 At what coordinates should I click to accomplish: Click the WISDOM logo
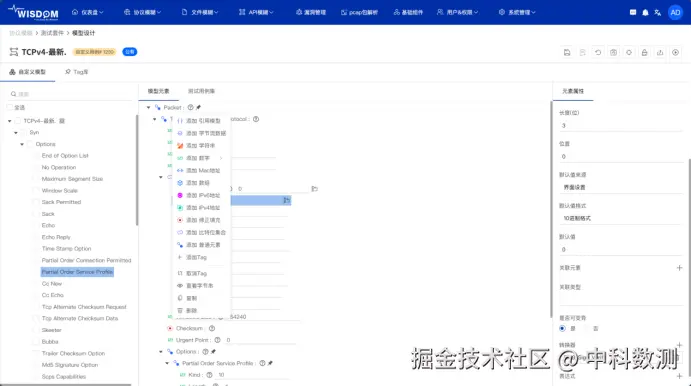point(34,12)
